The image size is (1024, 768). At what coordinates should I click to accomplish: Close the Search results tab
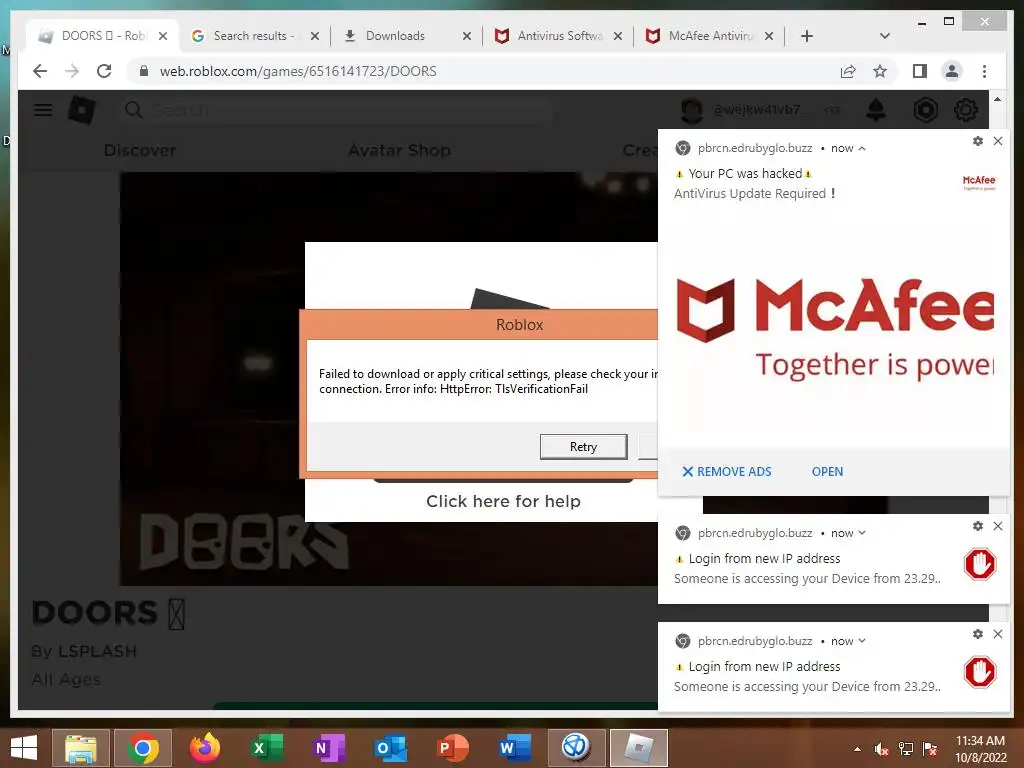coord(315,36)
